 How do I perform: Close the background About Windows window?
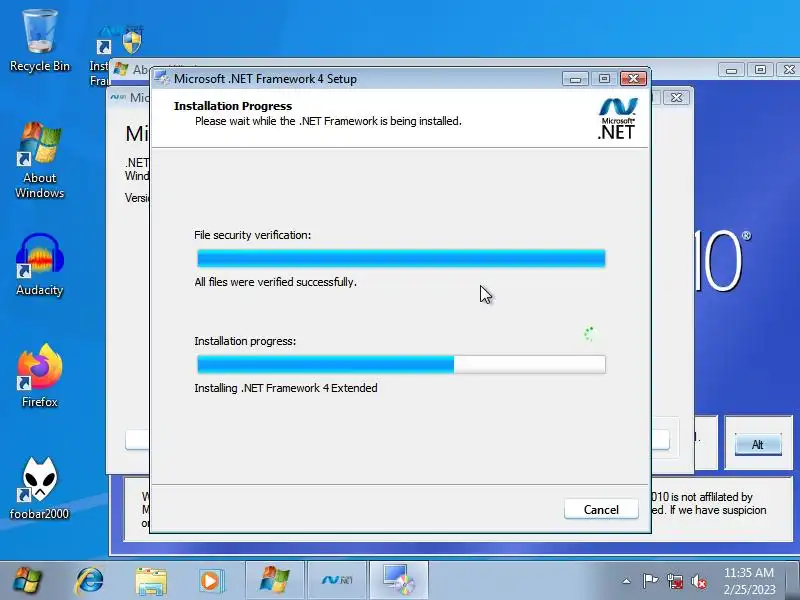(x=789, y=69)
